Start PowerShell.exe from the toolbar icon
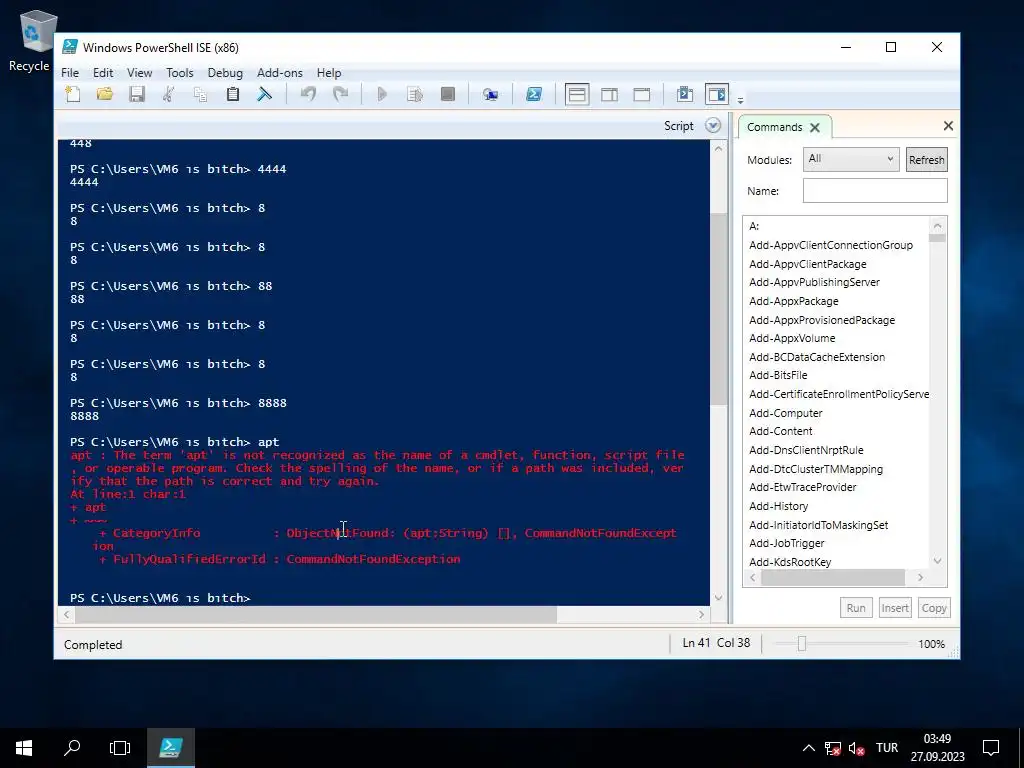Image resolution: width=1024 pixels, height=768 pixels. click(534, 95)
